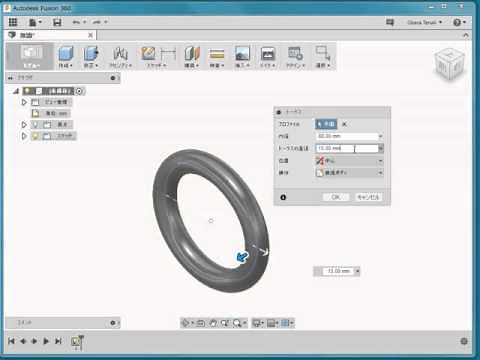Open inner diameter field dropdown arrow

381,136
